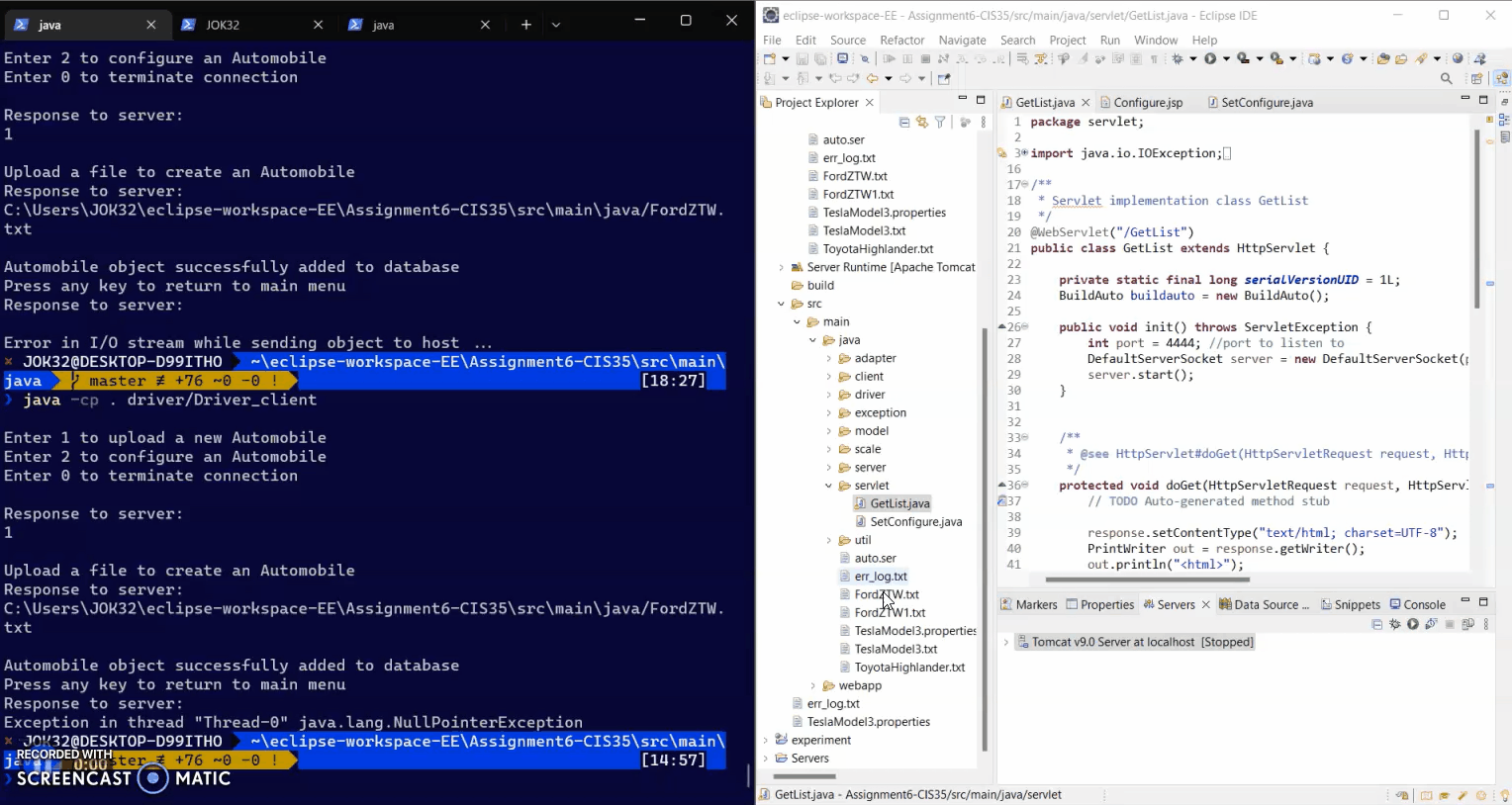Viewport: 1512px width, 805px height.
Task: Expand the adapter package folder
Action: 829,358
